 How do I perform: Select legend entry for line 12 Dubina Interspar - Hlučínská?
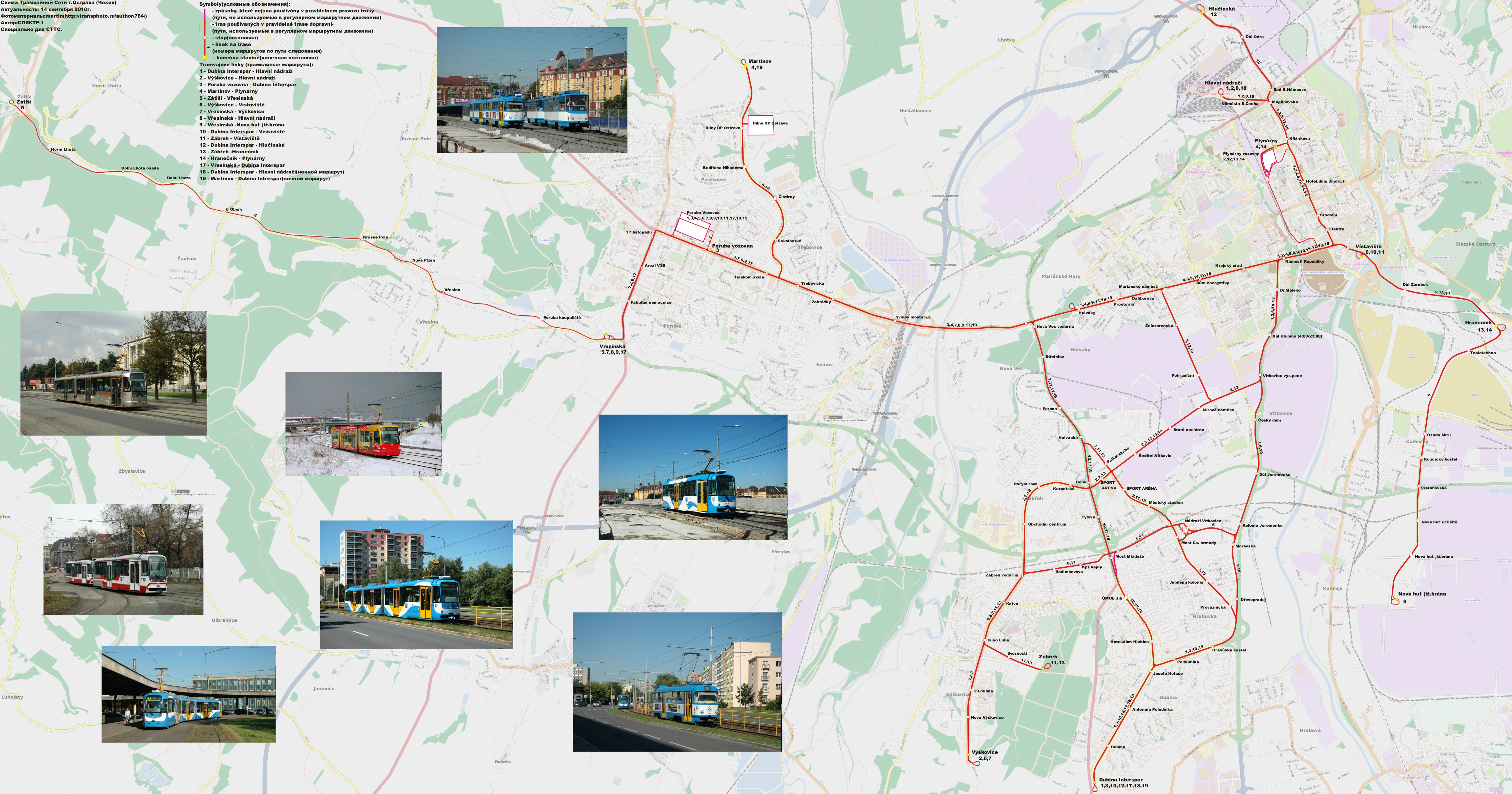242,145
